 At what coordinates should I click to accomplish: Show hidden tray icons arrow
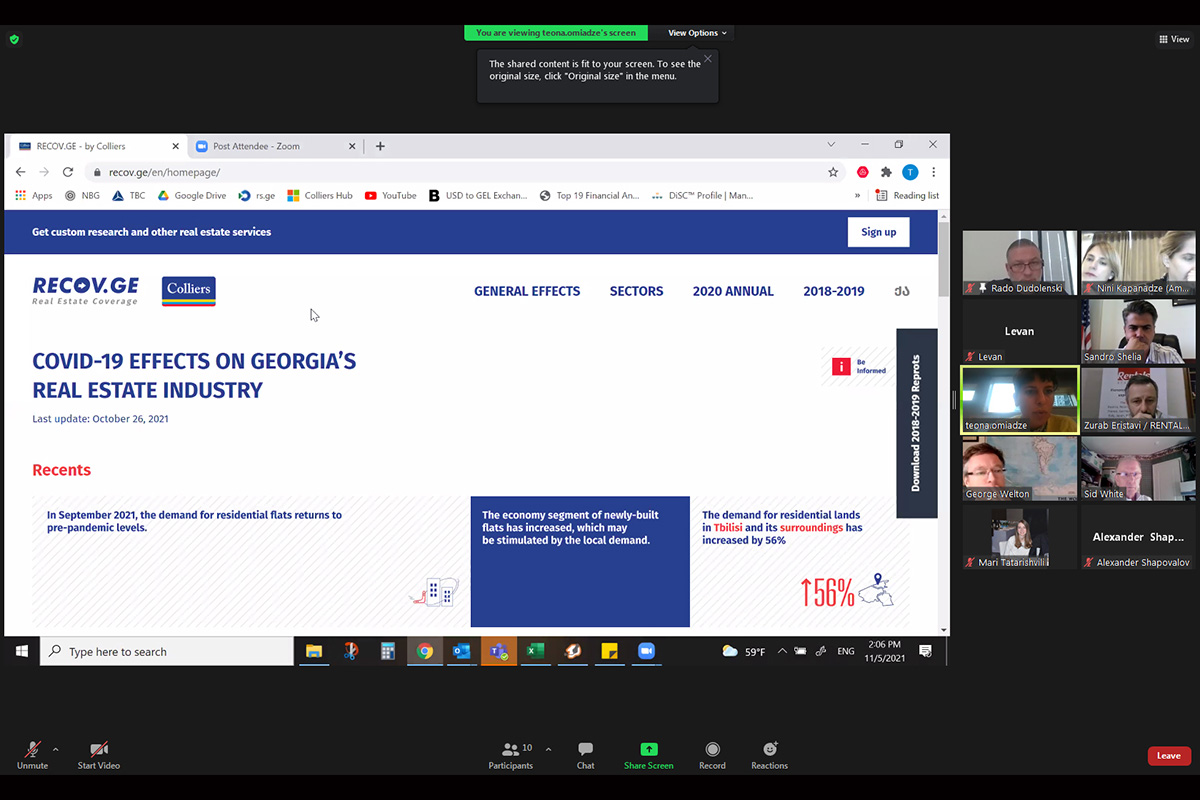tap(782, 651)
